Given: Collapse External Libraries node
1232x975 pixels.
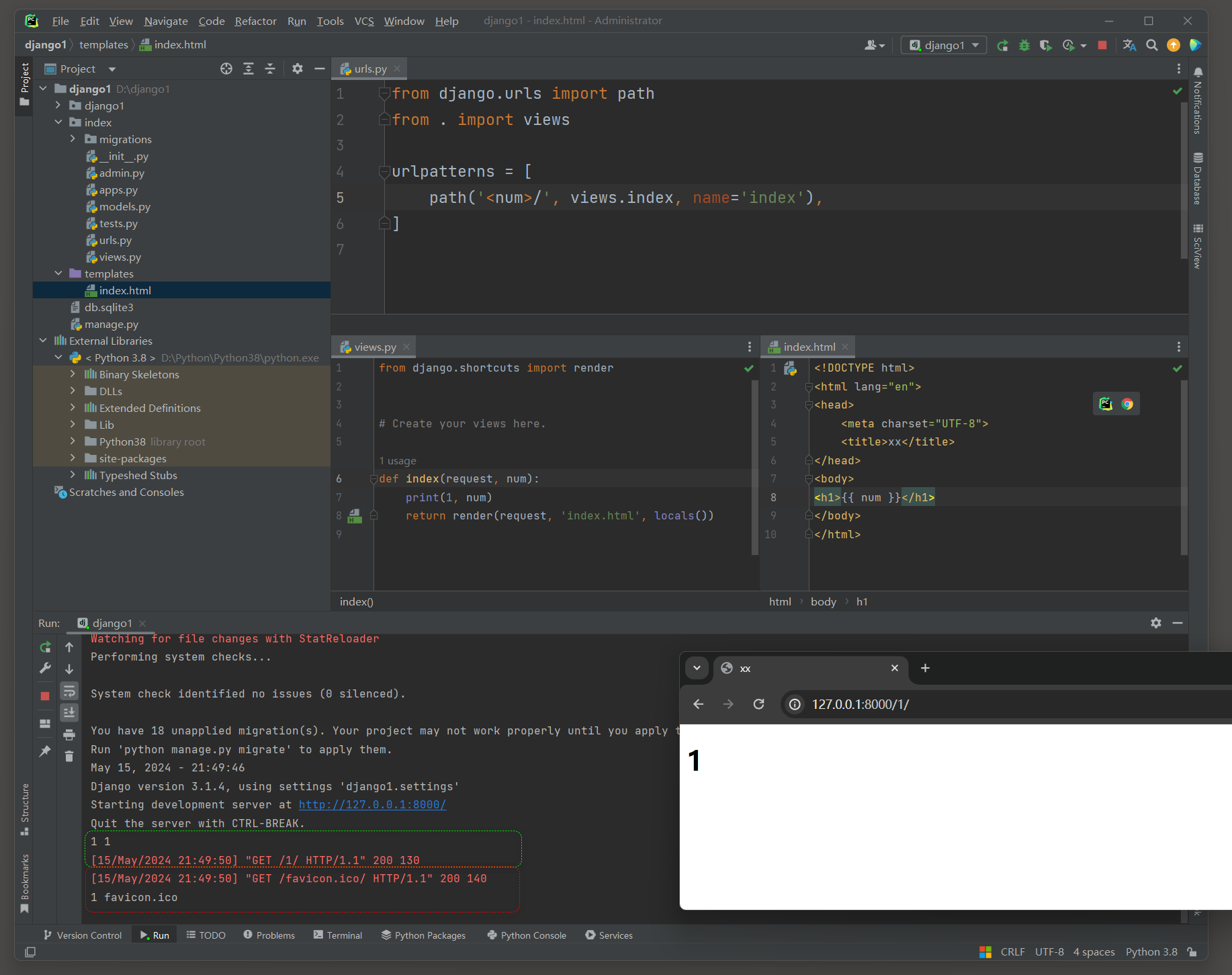Looking at the screenshot, I should (43, 341).
